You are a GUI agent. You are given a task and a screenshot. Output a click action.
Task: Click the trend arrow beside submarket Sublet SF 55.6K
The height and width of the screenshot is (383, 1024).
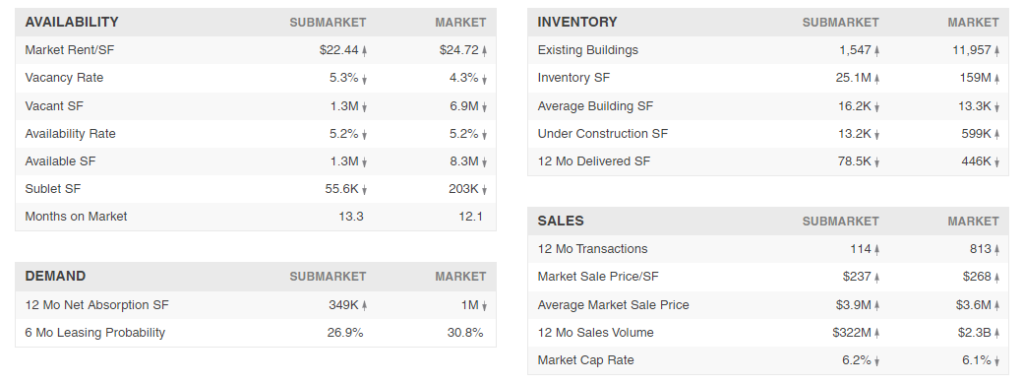click(x=364, y=190)
